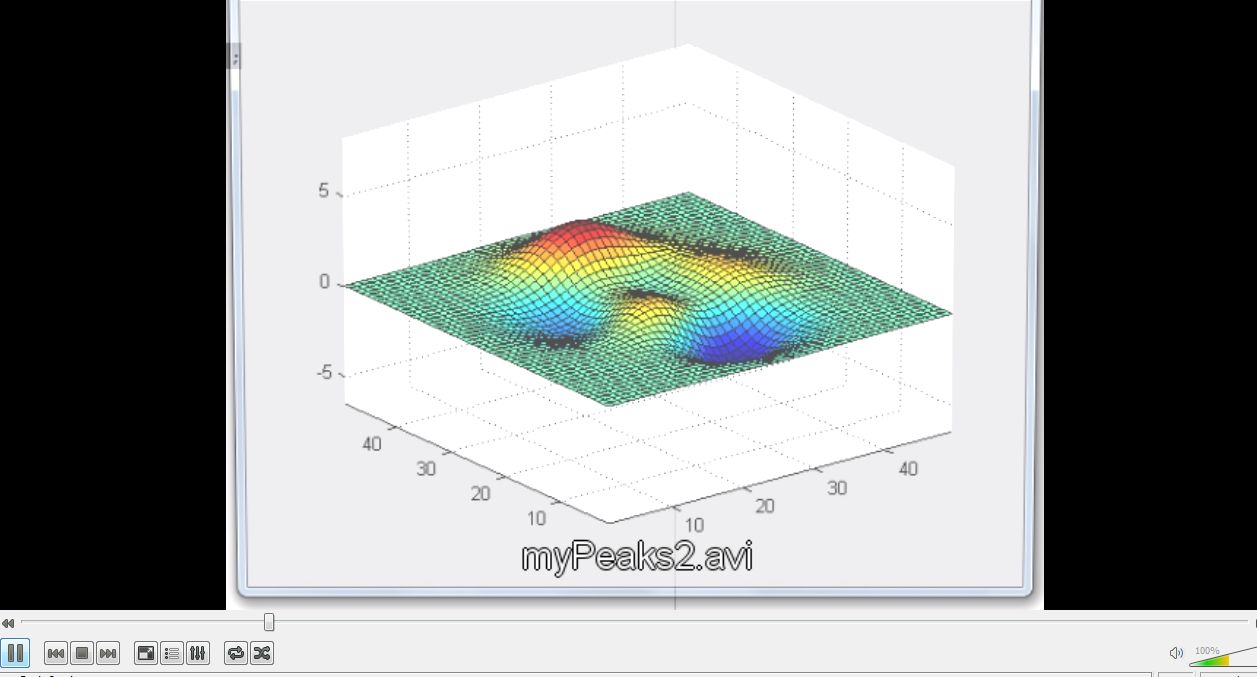The width and height of the screenshot is (1257, 677).
Task: Stop the video playback
Action: (x=81, y=653)
